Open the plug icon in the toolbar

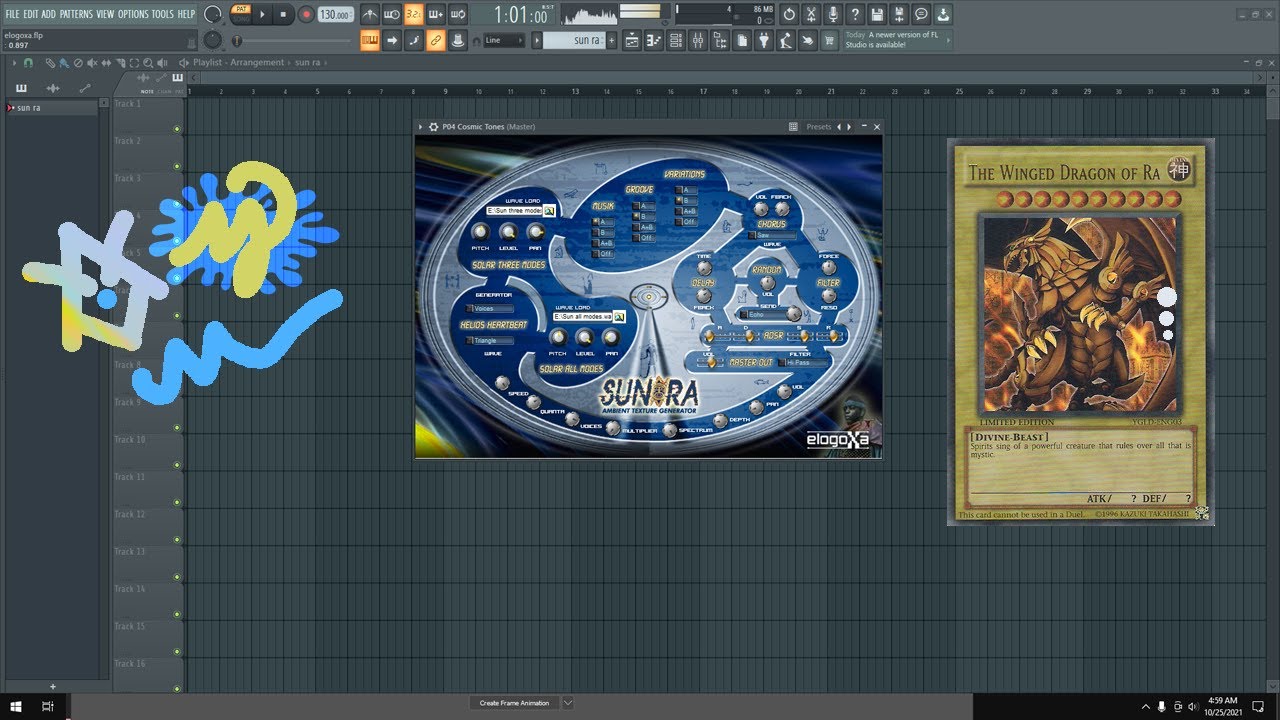click(x=763, y=41)
